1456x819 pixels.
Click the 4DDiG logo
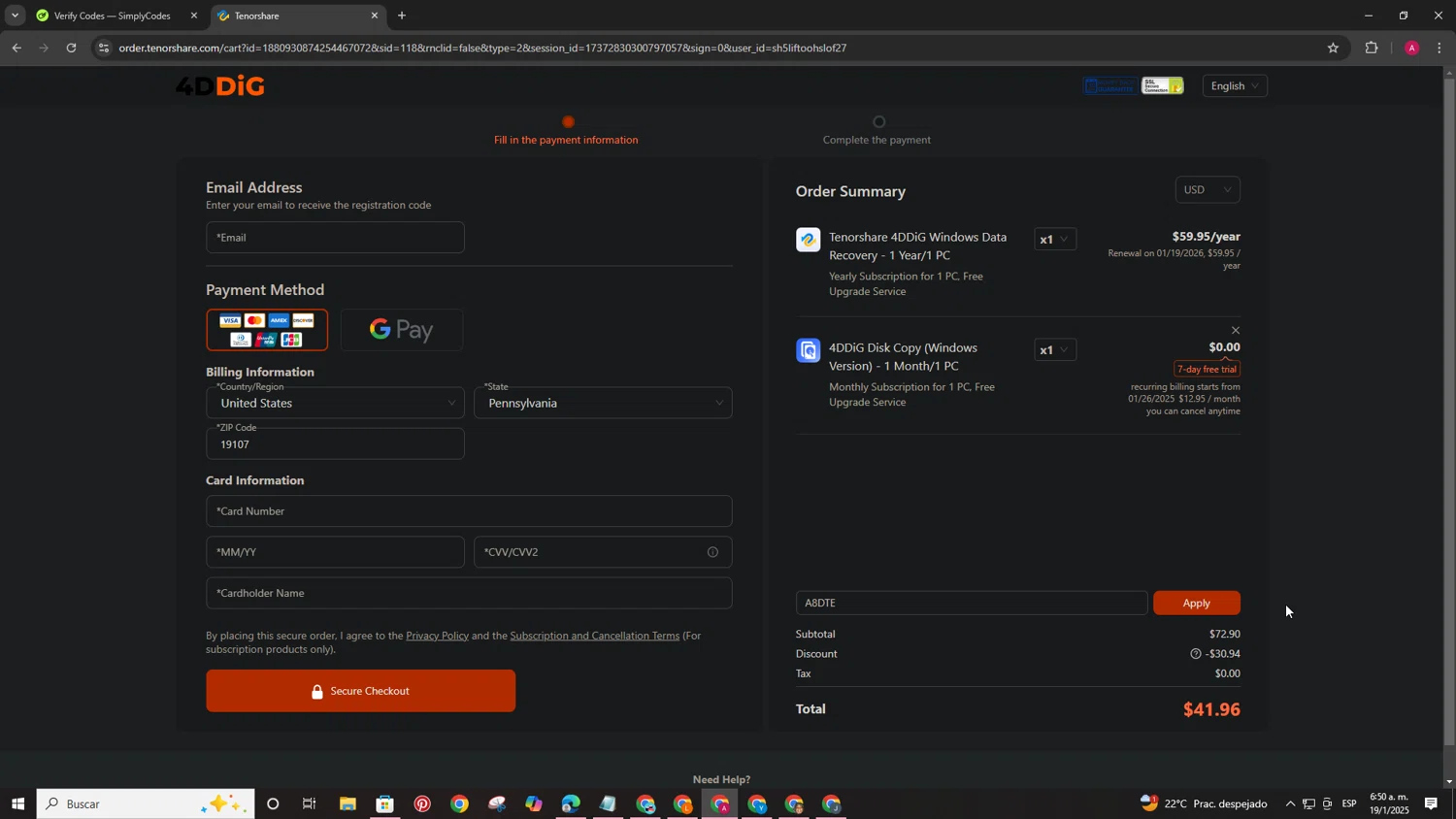(220, 86)
